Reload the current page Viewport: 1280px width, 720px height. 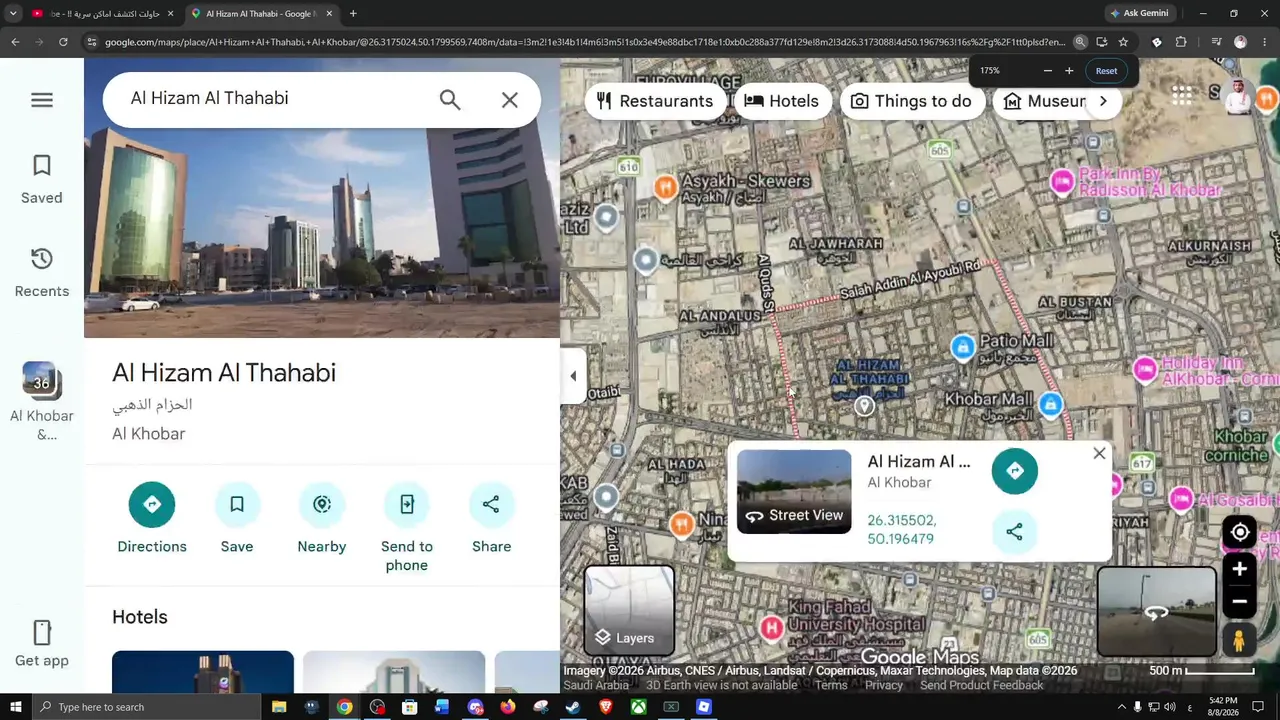pos(63,42)
